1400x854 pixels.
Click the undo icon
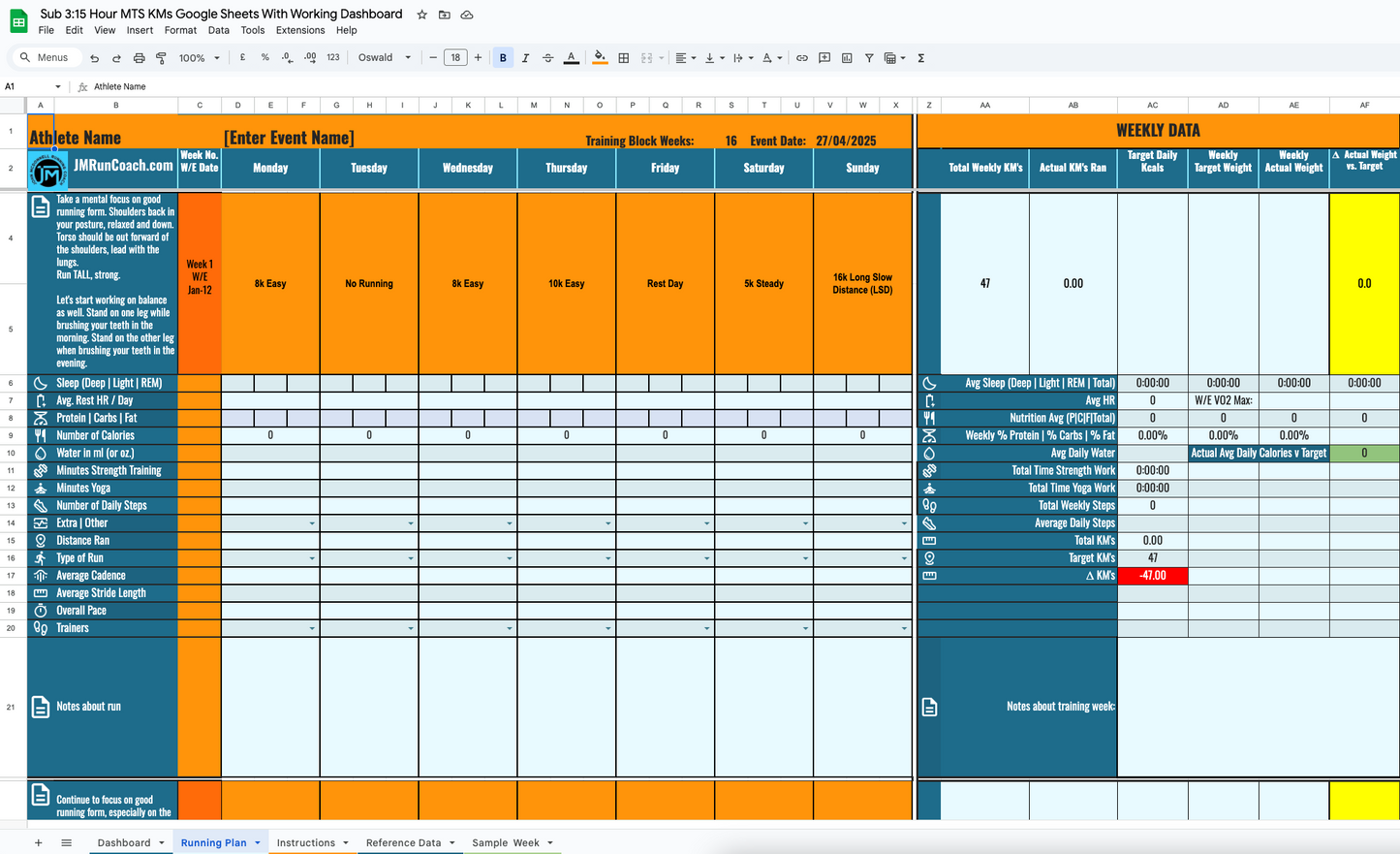(94, 57)
